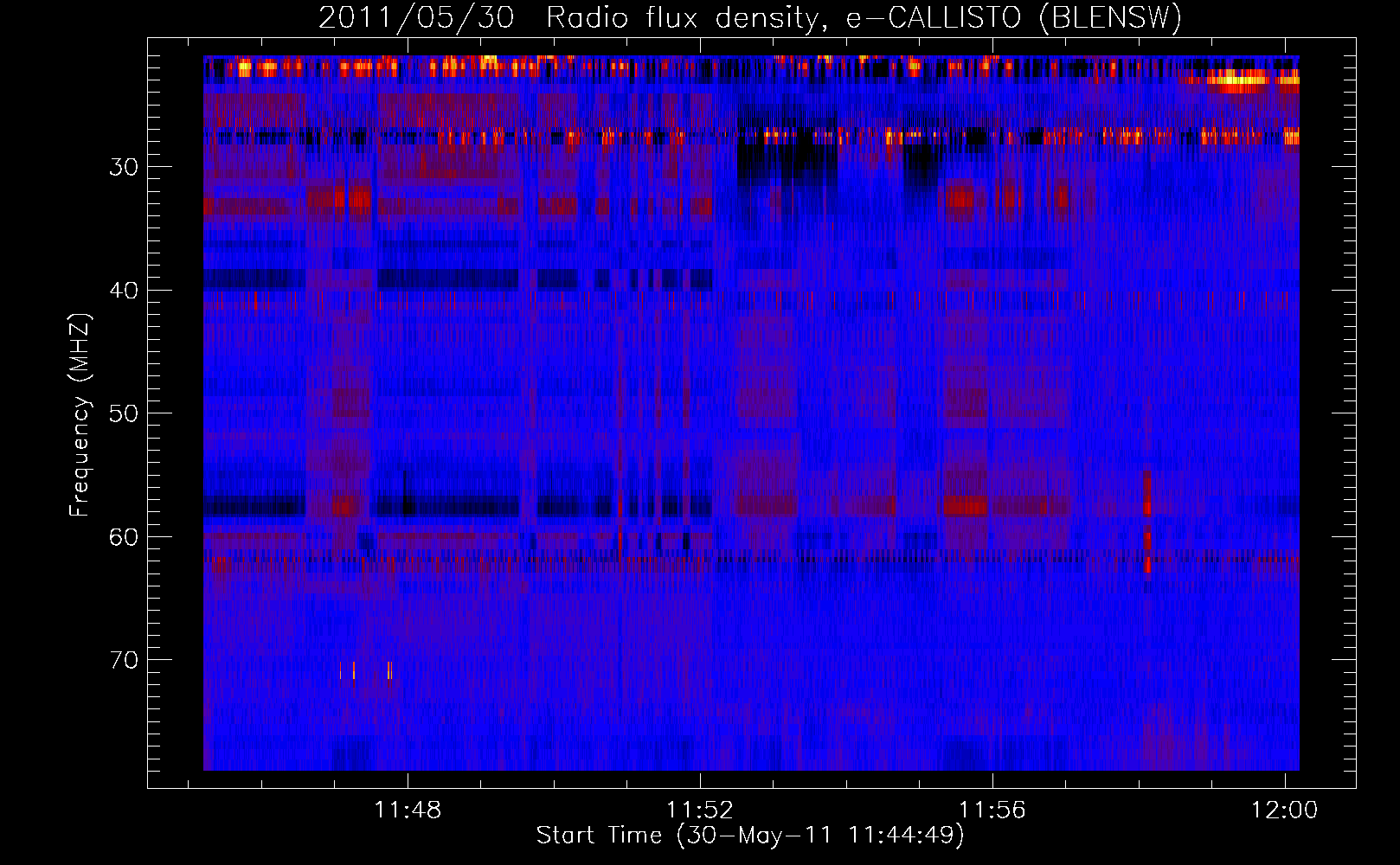The image size is (1400, 865).
Task: Click the 30 frequency tick label
Action: (x=124, y=167)
